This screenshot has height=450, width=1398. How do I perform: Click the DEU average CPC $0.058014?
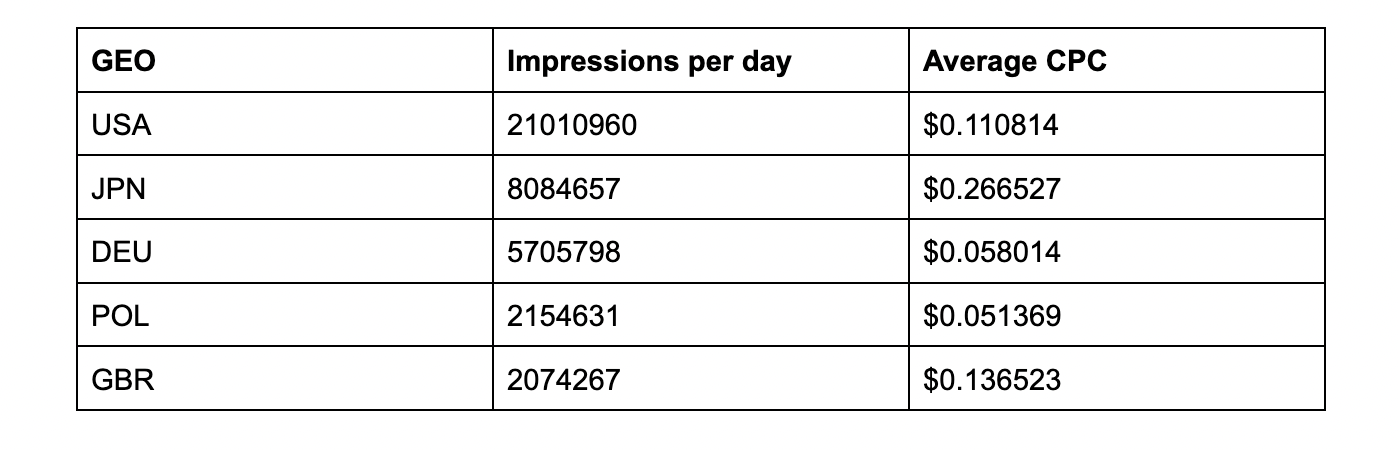pyautogui.click(x=991, y=253)
